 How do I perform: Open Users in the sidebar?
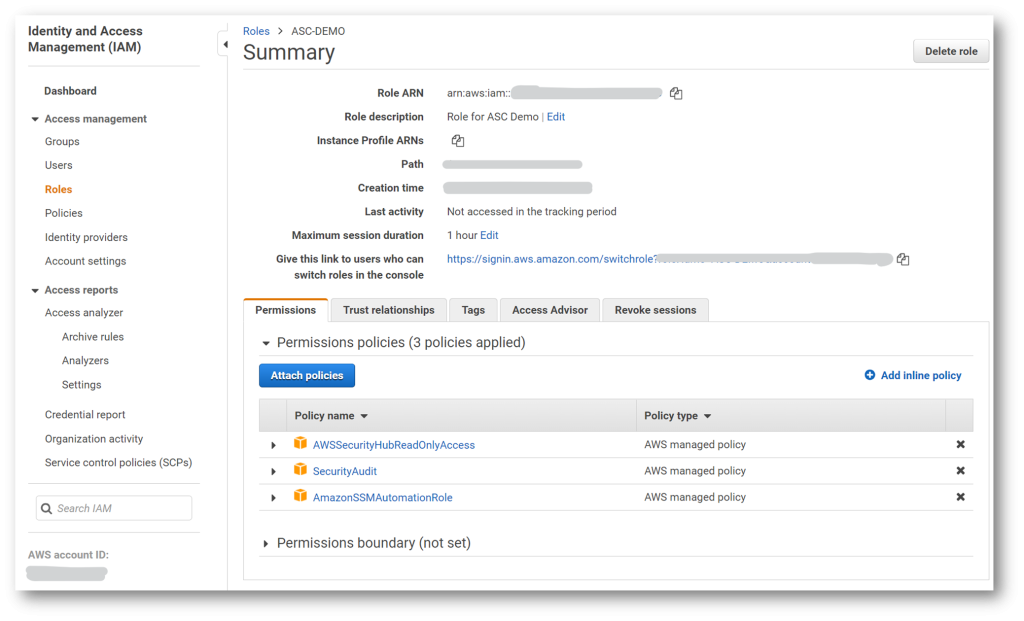point(59,165)
